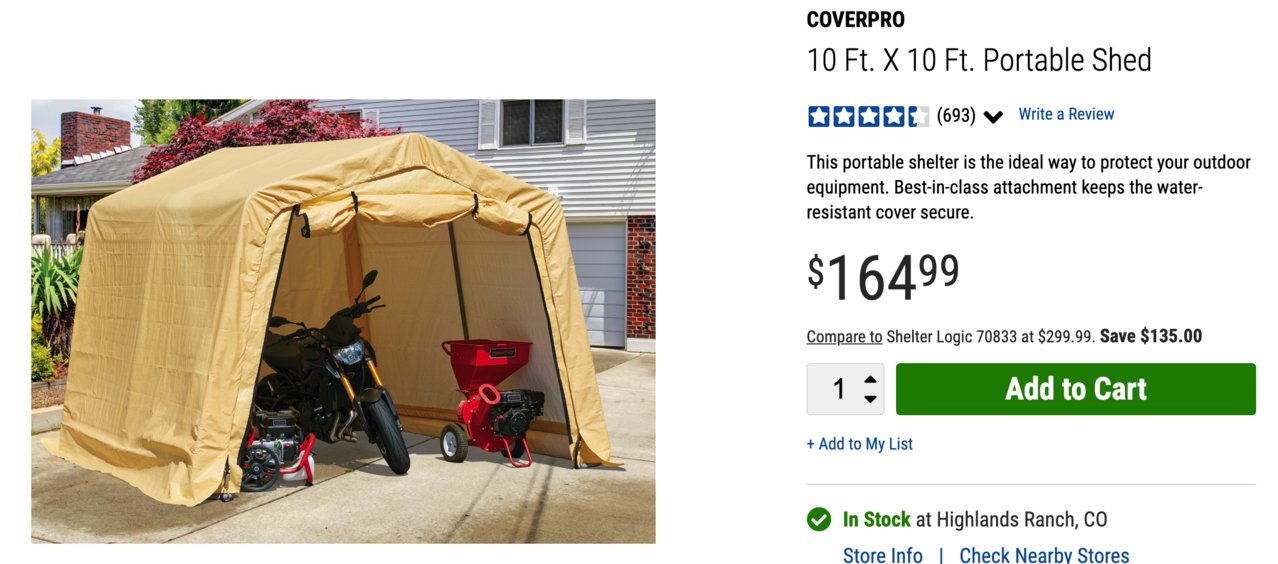Open the Check Nearby Stores link

[1044, 555]
